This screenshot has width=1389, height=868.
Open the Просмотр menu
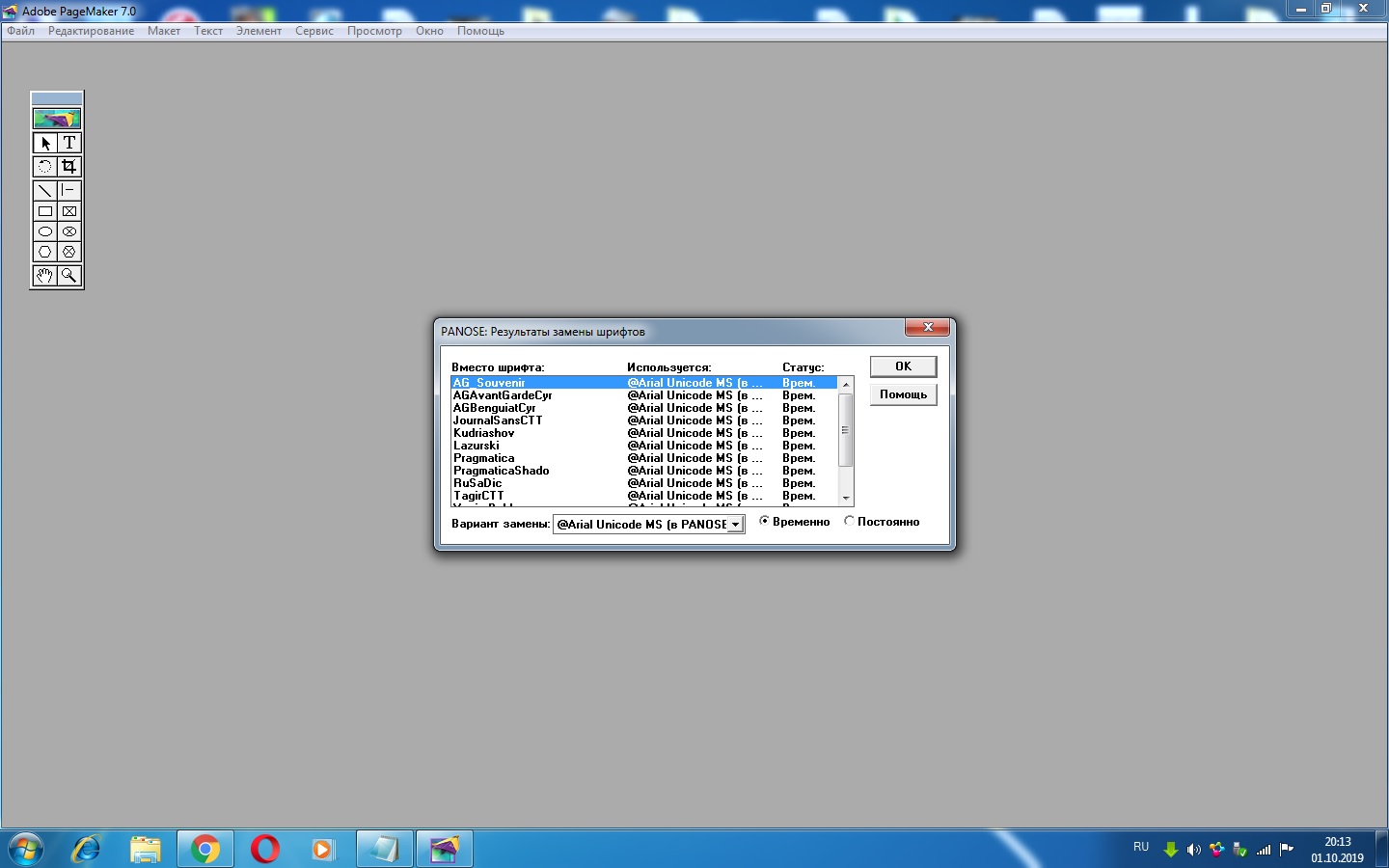[x=374, y=31]
